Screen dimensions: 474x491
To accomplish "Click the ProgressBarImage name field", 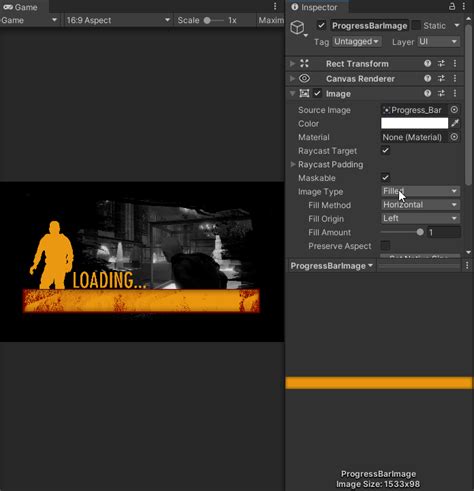I will click(x=369, y=26).
